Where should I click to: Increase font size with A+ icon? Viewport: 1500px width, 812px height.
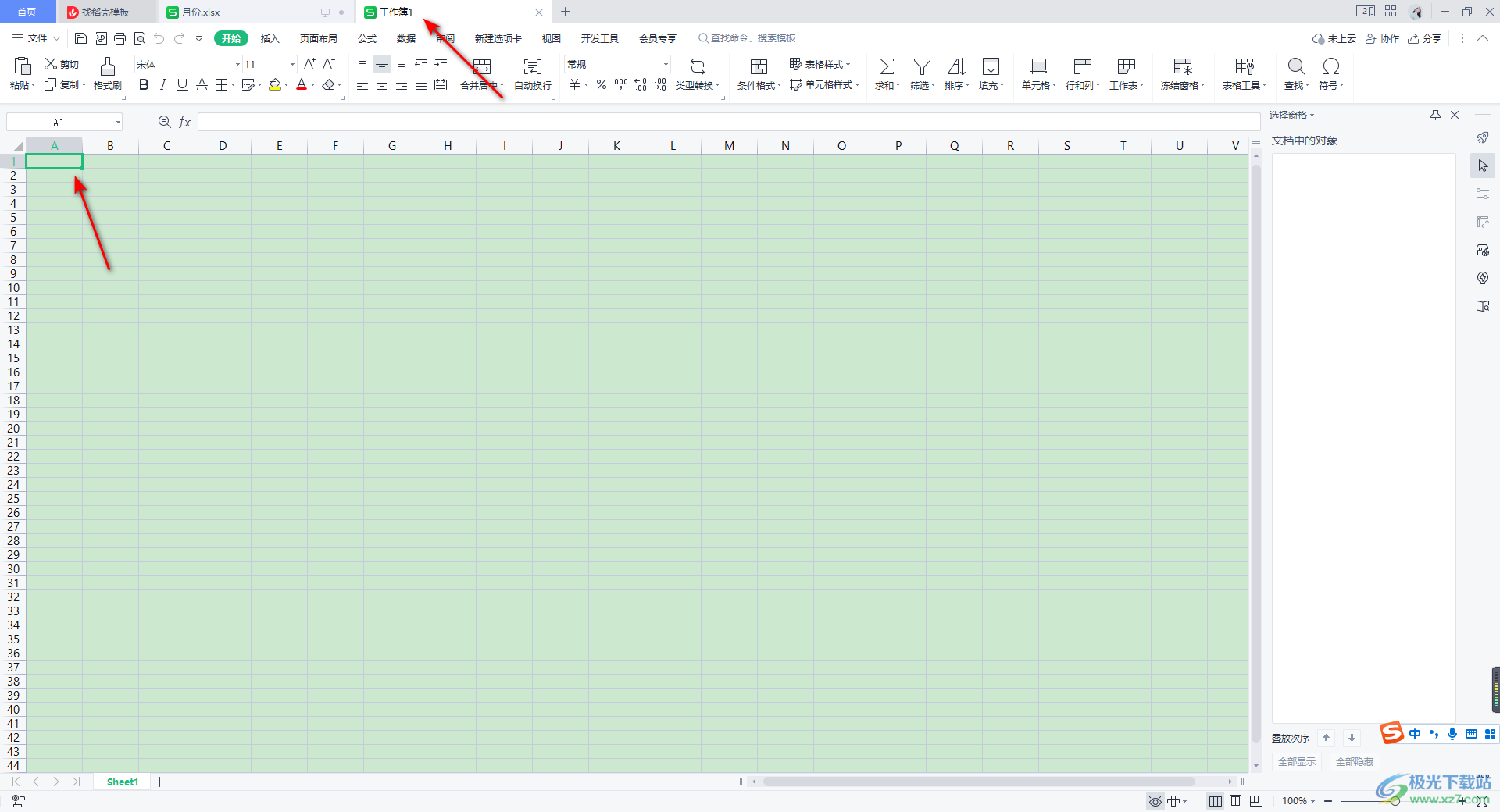309,64
